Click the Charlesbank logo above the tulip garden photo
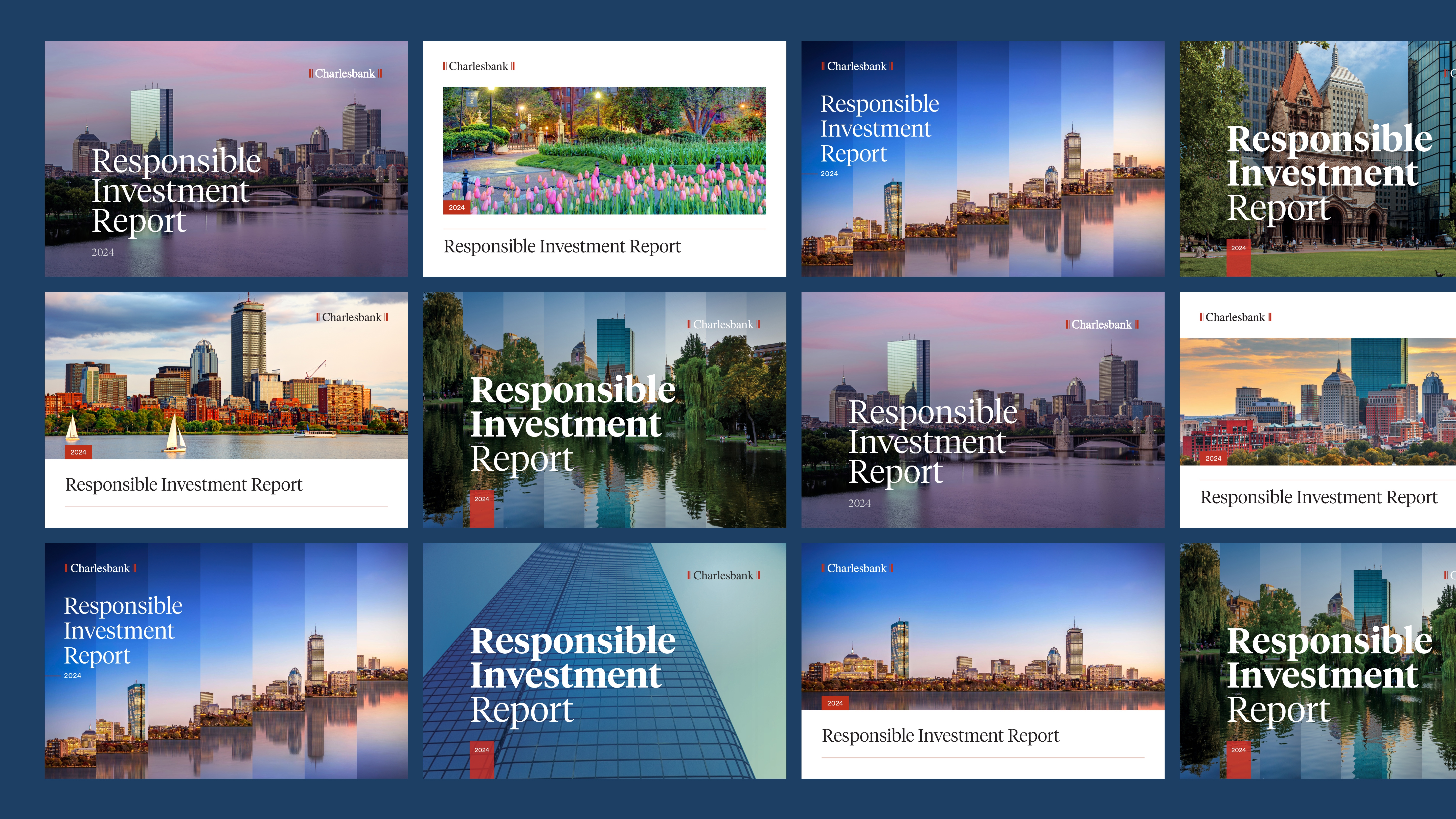Screen dimensions: 1456x819 point(479,66)
